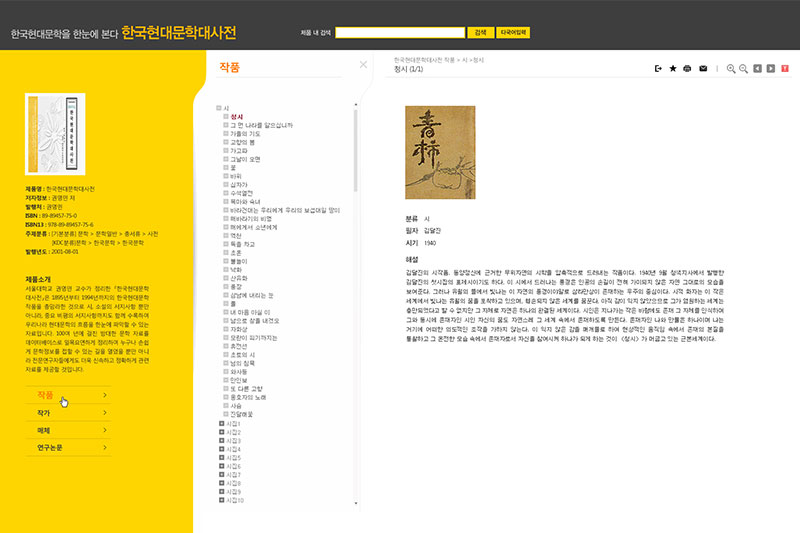Select the 진달래꽃 tree item
Viewport: 800px width, 533px height.
[241, 414]
